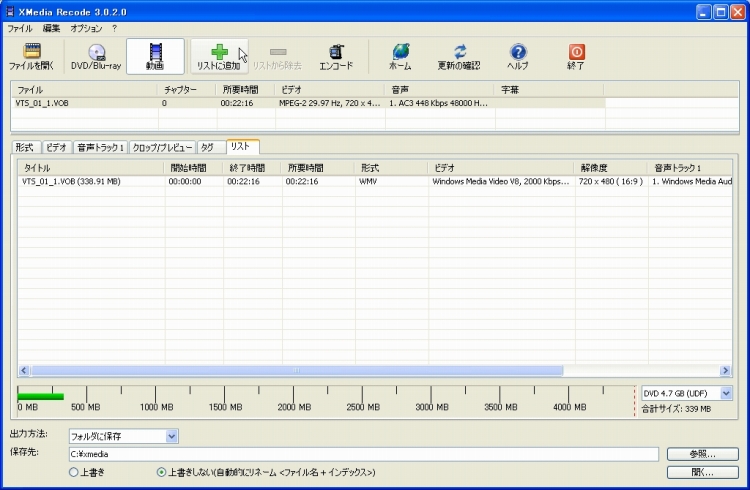The width and height of the screenshot is (750, 490).
Task: Start encoding with the エンコード icon
Action: (336, 56)
